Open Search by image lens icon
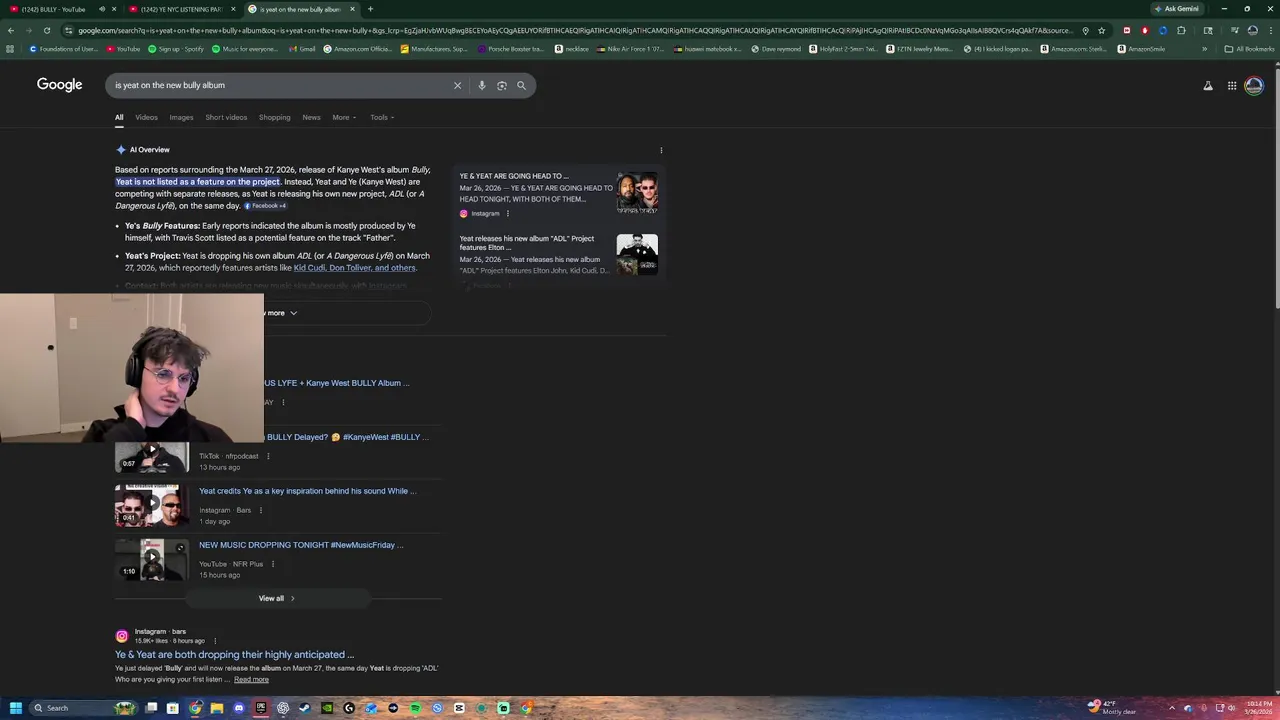Image resolution: width=1280 pixels, height=720 pixels. [501, 85]
